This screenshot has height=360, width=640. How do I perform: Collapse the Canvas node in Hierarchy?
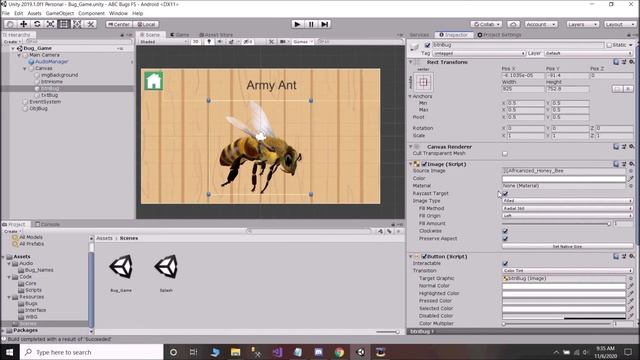pyautogui.click(x=25, y=68)
